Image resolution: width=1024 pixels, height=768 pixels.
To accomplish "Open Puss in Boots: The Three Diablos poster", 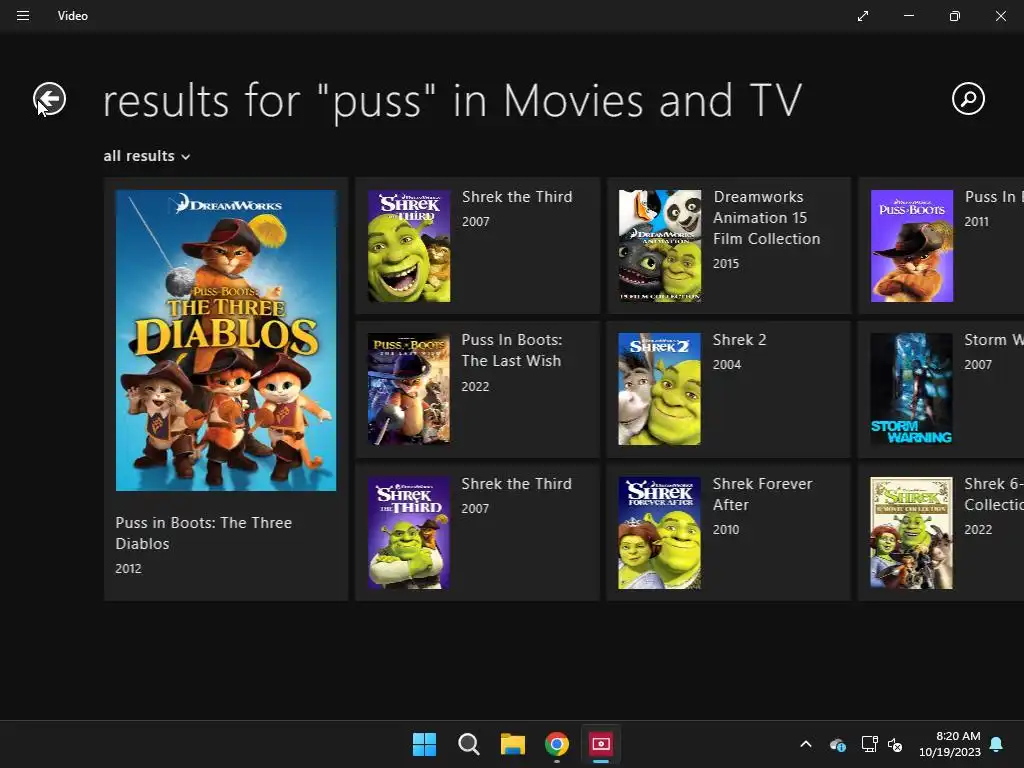I will tap(226, 340).
